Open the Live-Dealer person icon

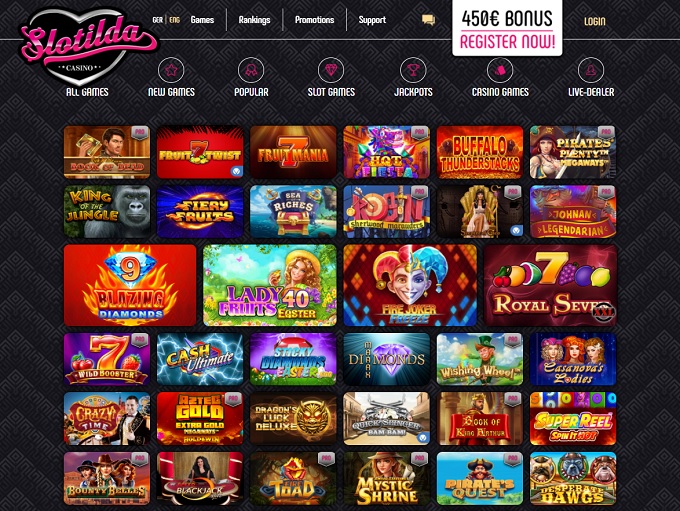pos(591,70)
